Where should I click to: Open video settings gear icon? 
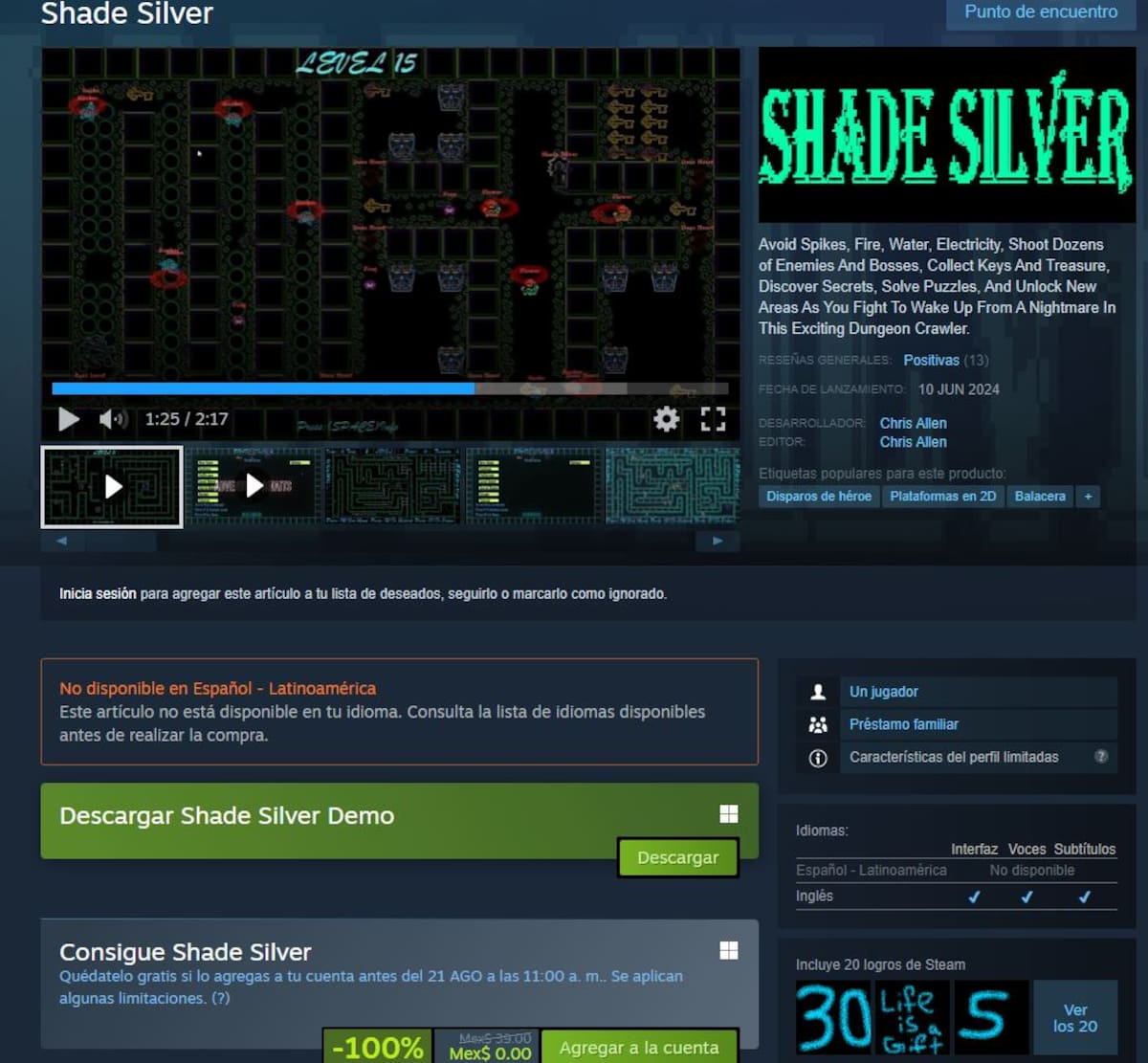tap(666, 419)
